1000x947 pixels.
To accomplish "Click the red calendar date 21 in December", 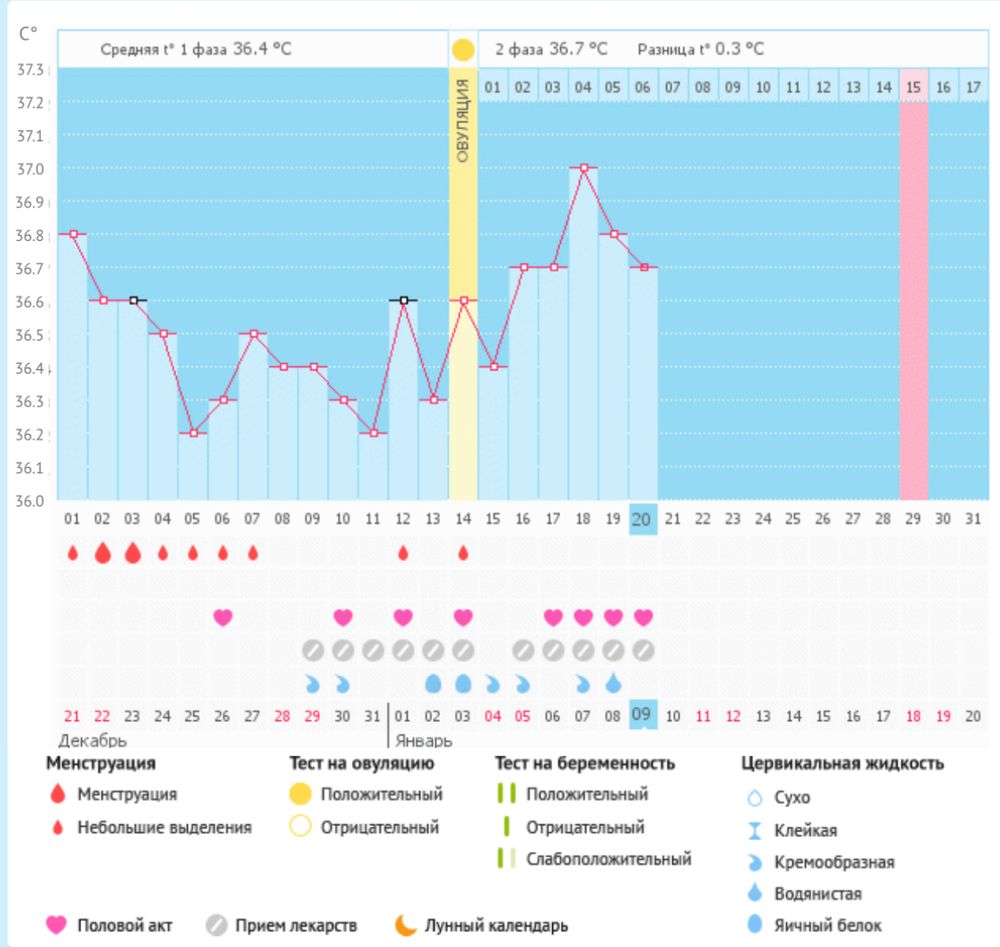I will coord(72,716).
